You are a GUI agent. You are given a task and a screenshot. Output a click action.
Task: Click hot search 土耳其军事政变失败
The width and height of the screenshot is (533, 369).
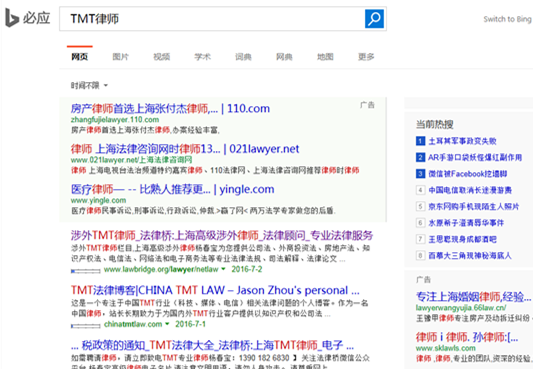click(462, 141)
